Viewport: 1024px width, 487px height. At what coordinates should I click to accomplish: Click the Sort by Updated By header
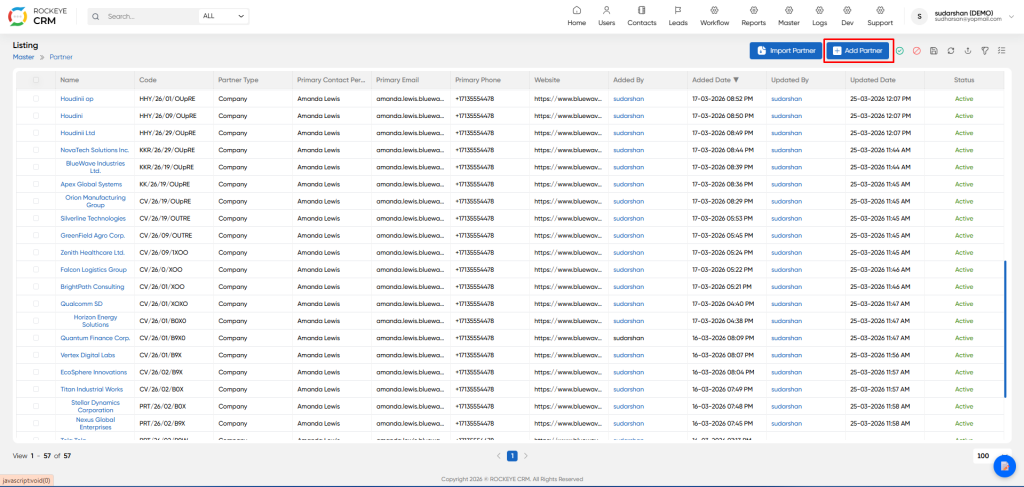pyautogui.click(x=790, y=80)
